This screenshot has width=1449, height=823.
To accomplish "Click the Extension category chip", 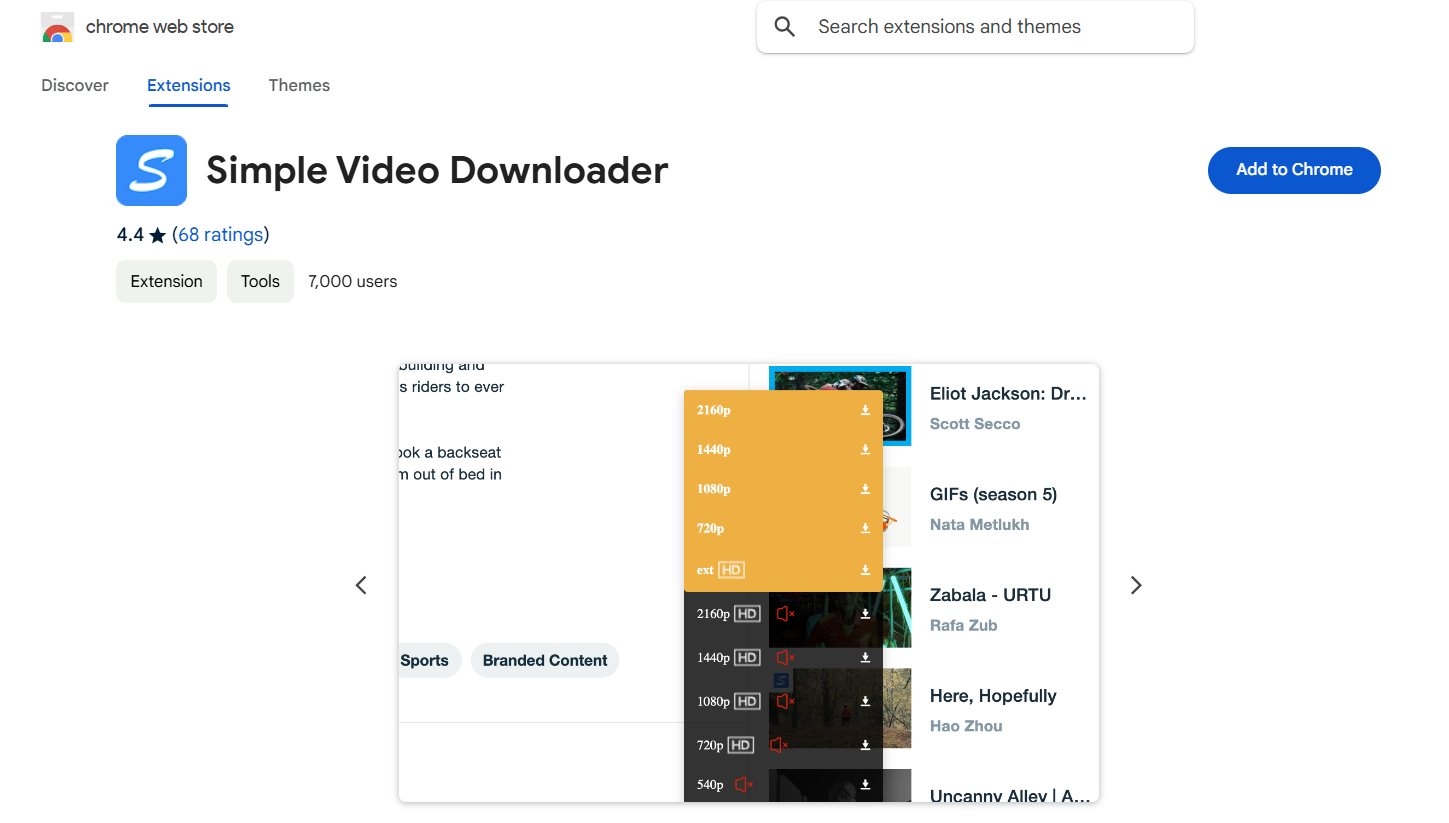I will click(x=166, y=282).
